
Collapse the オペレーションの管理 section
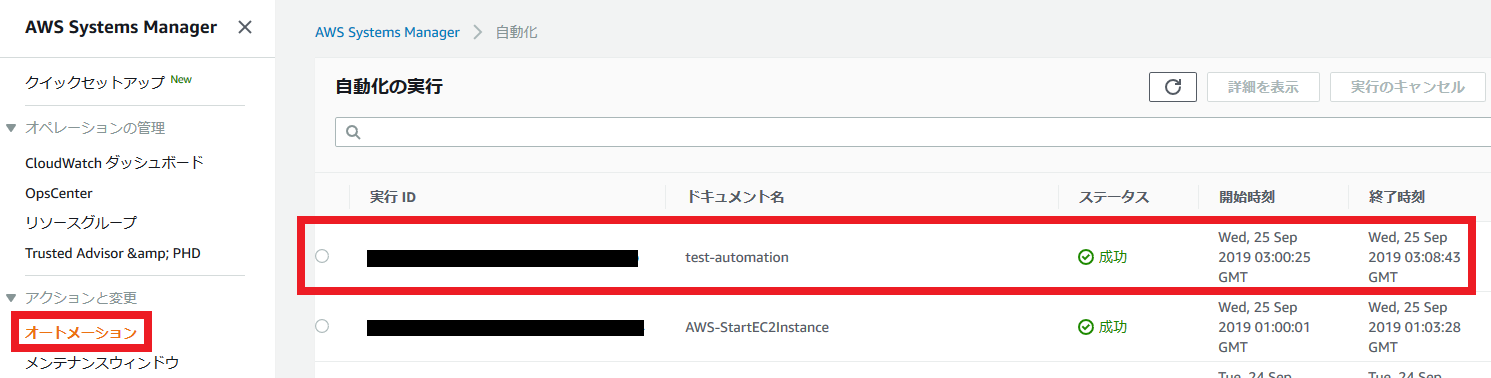click(11, 128)
